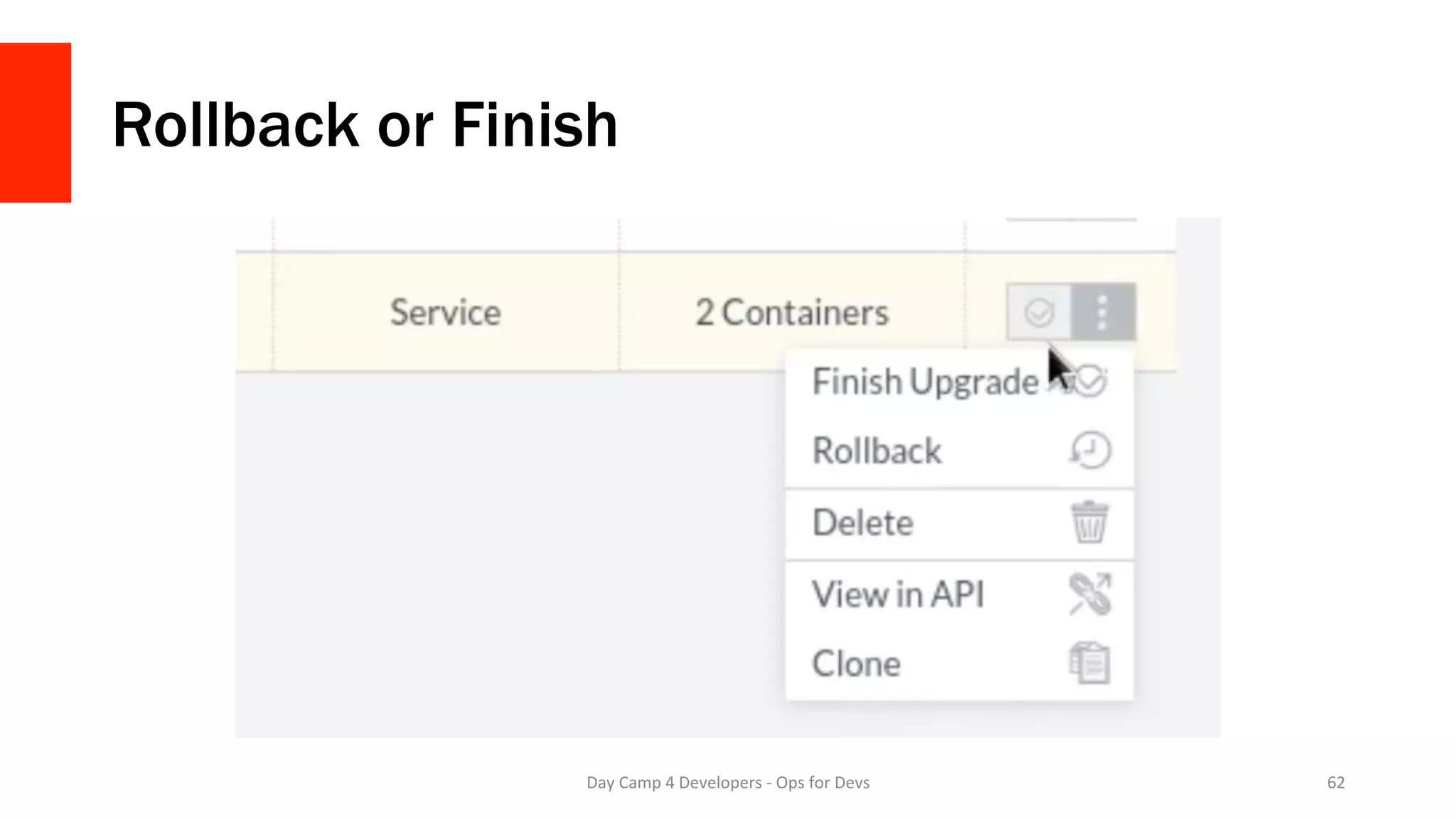1456x819 pixels.
Task: Click the Clone clipboard icon
Action: coord(1089,663)
